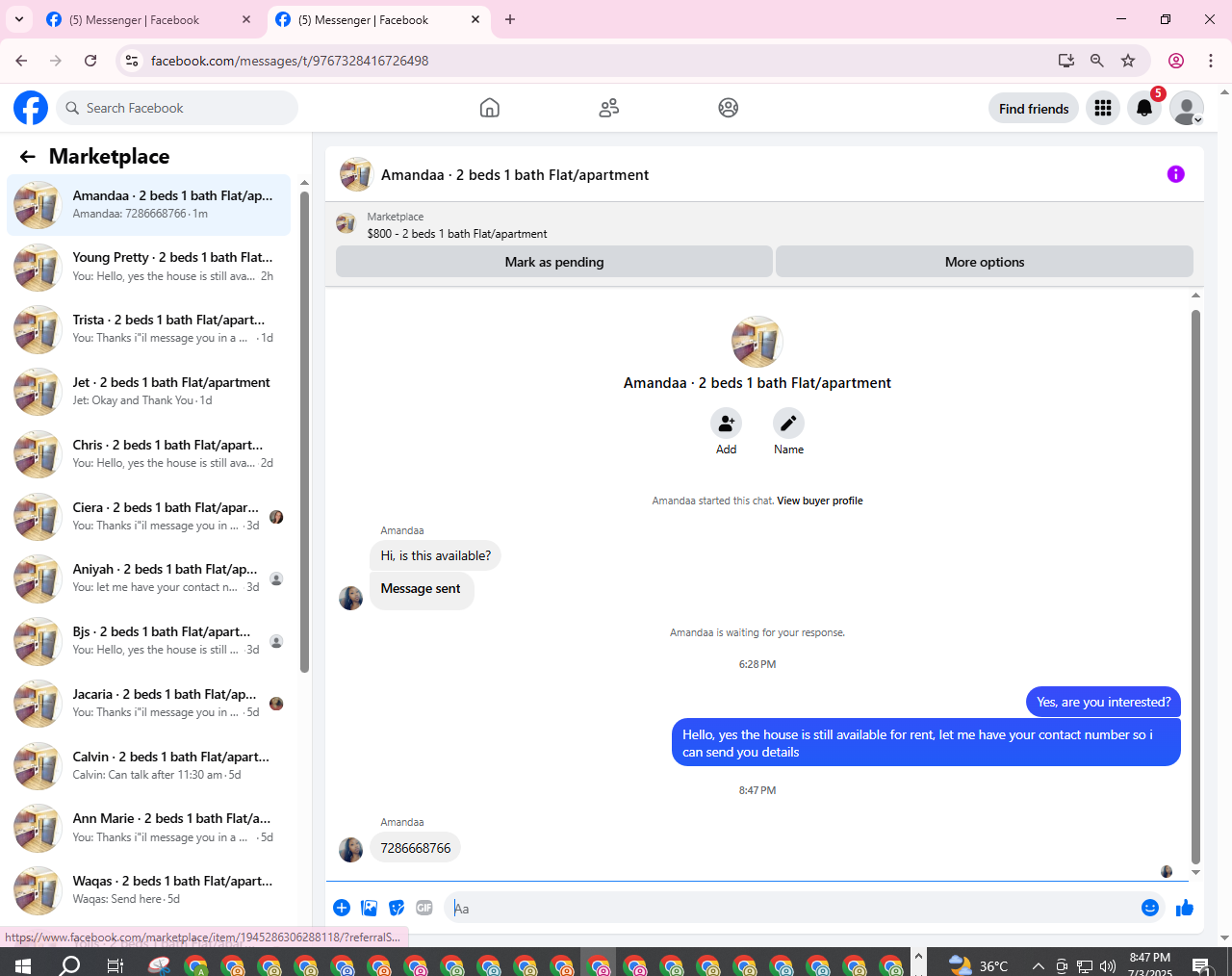Open the Amandaa conversation in list
1232x976 pixels.
[149, 204]
